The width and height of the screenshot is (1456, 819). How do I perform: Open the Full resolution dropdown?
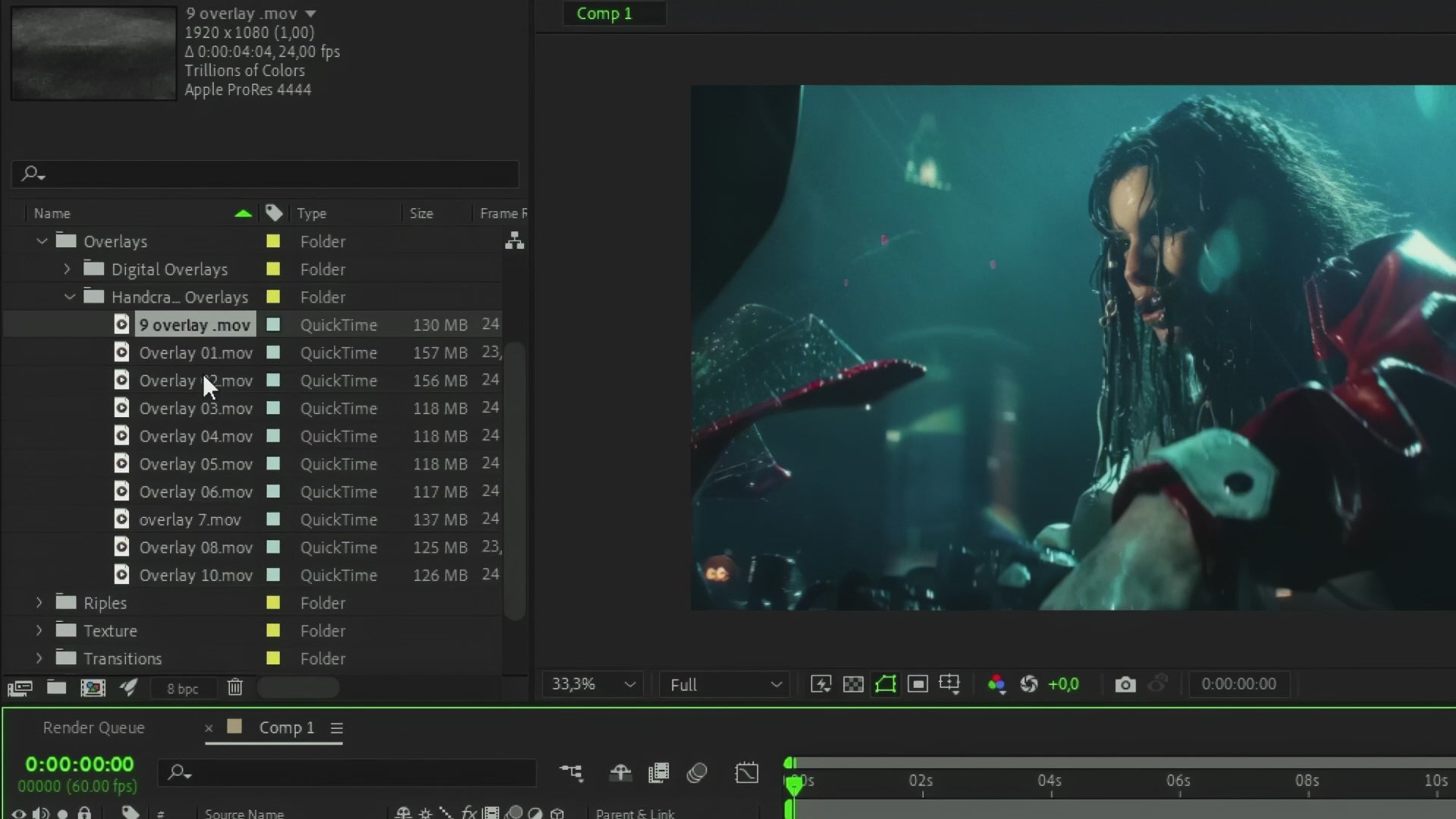[x=725, y=684]
